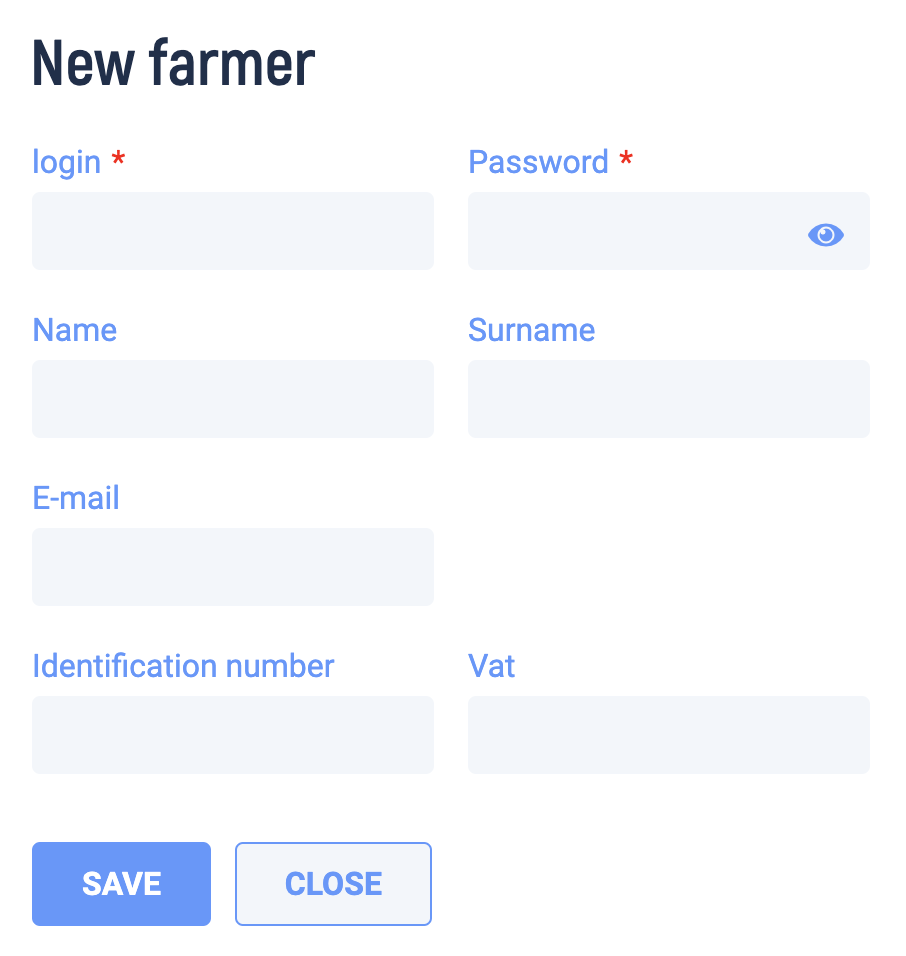Screen dimensions: 906x956
Task: Close the New farmer dialog
Action: 334,883
